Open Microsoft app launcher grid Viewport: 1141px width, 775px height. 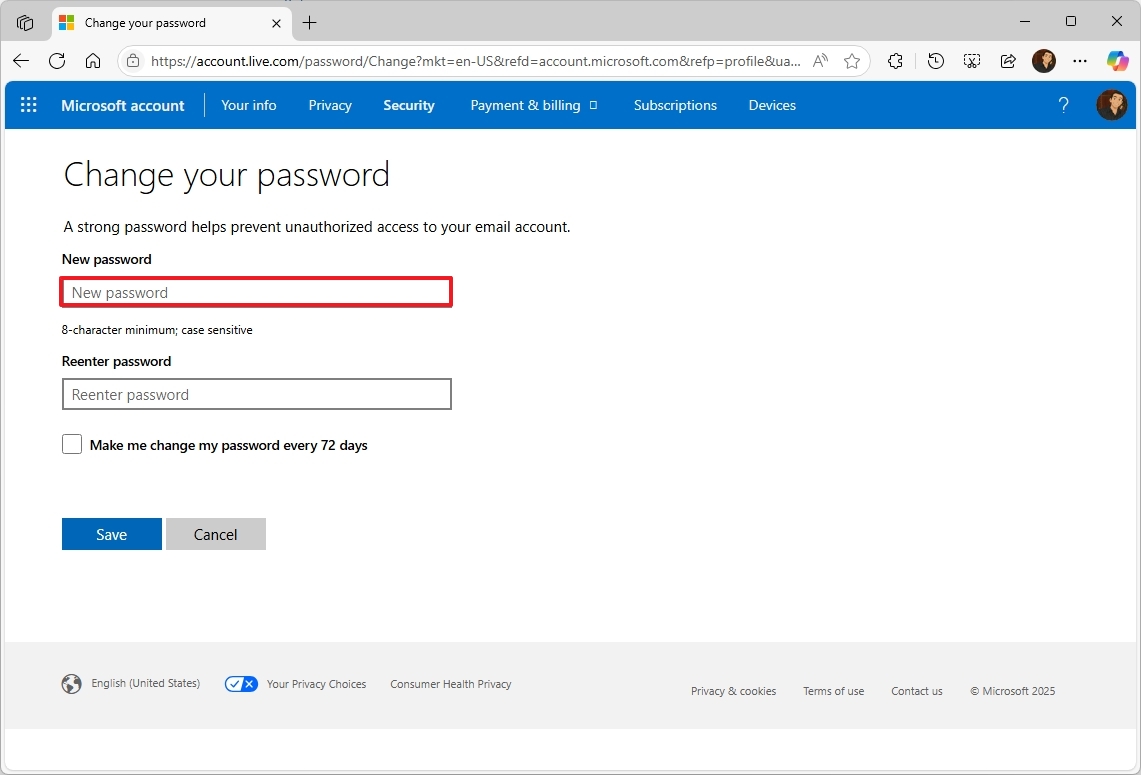(28, 105)
